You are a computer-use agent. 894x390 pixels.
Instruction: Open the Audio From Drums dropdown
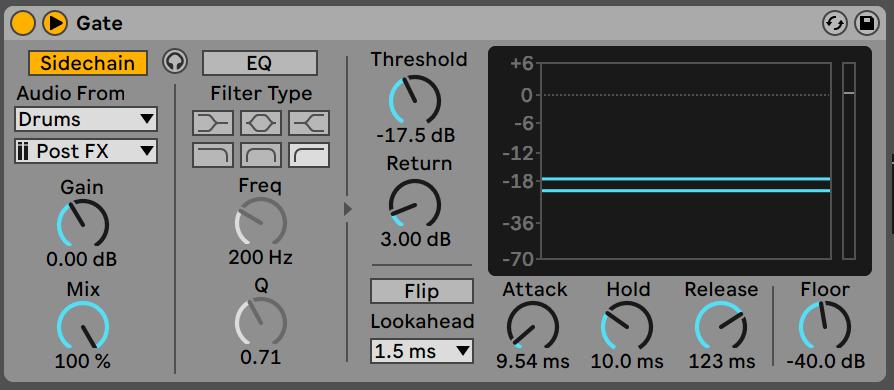pos(86,119)
